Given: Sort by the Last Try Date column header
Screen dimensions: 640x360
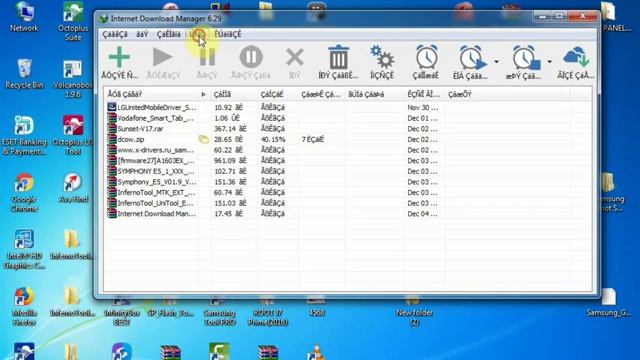Looking at the screenshot, I should [424, 94].
